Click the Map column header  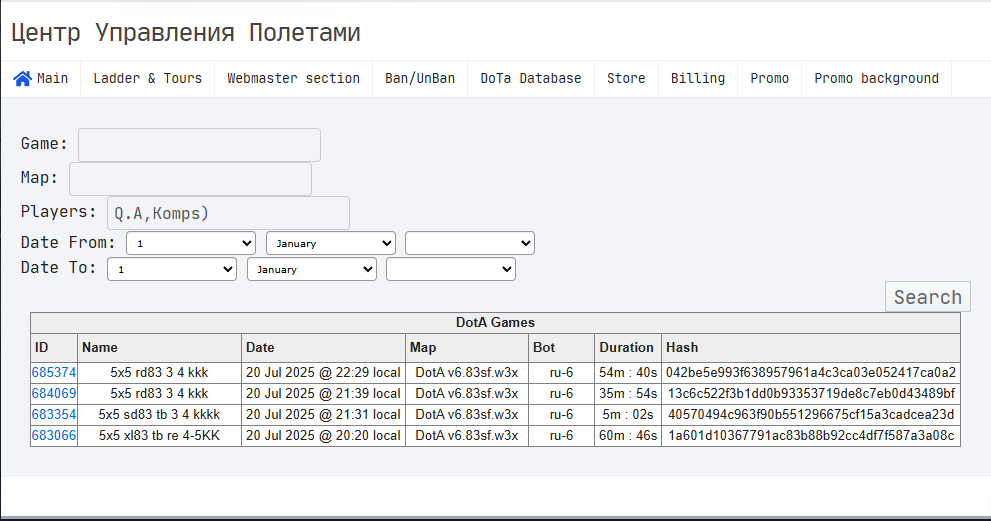467,347
